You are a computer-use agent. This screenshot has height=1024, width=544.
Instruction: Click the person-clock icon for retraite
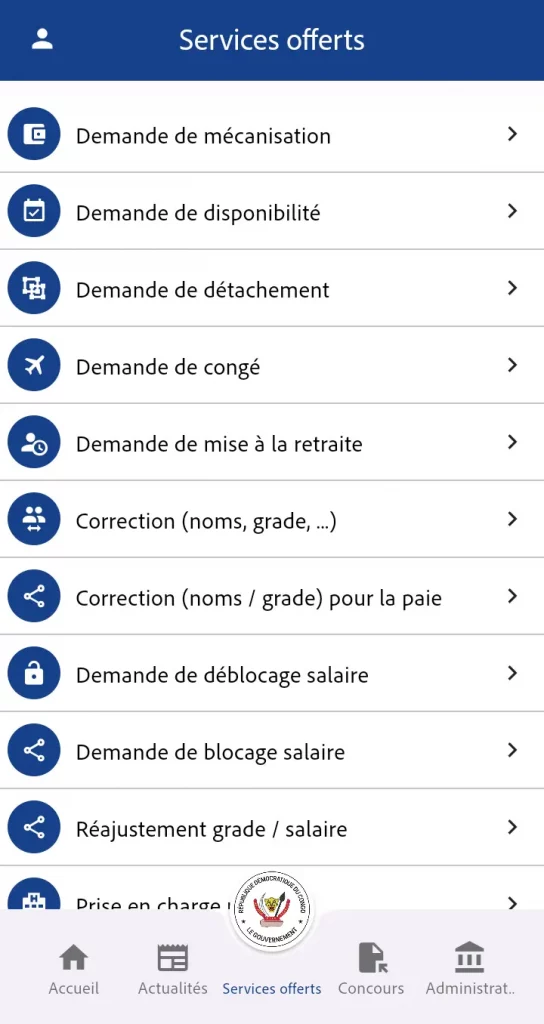[x=34, y=442]
